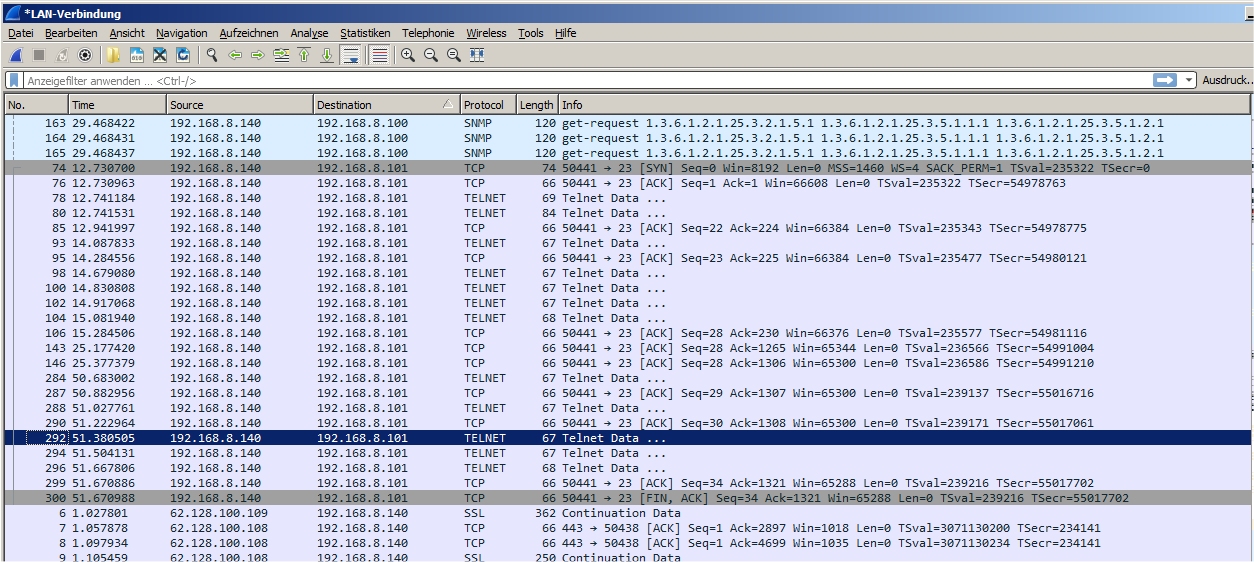Toggle packet list colorization
Image resolution: width=1254 pixels, height=562 pixels.
coord(379,55)
